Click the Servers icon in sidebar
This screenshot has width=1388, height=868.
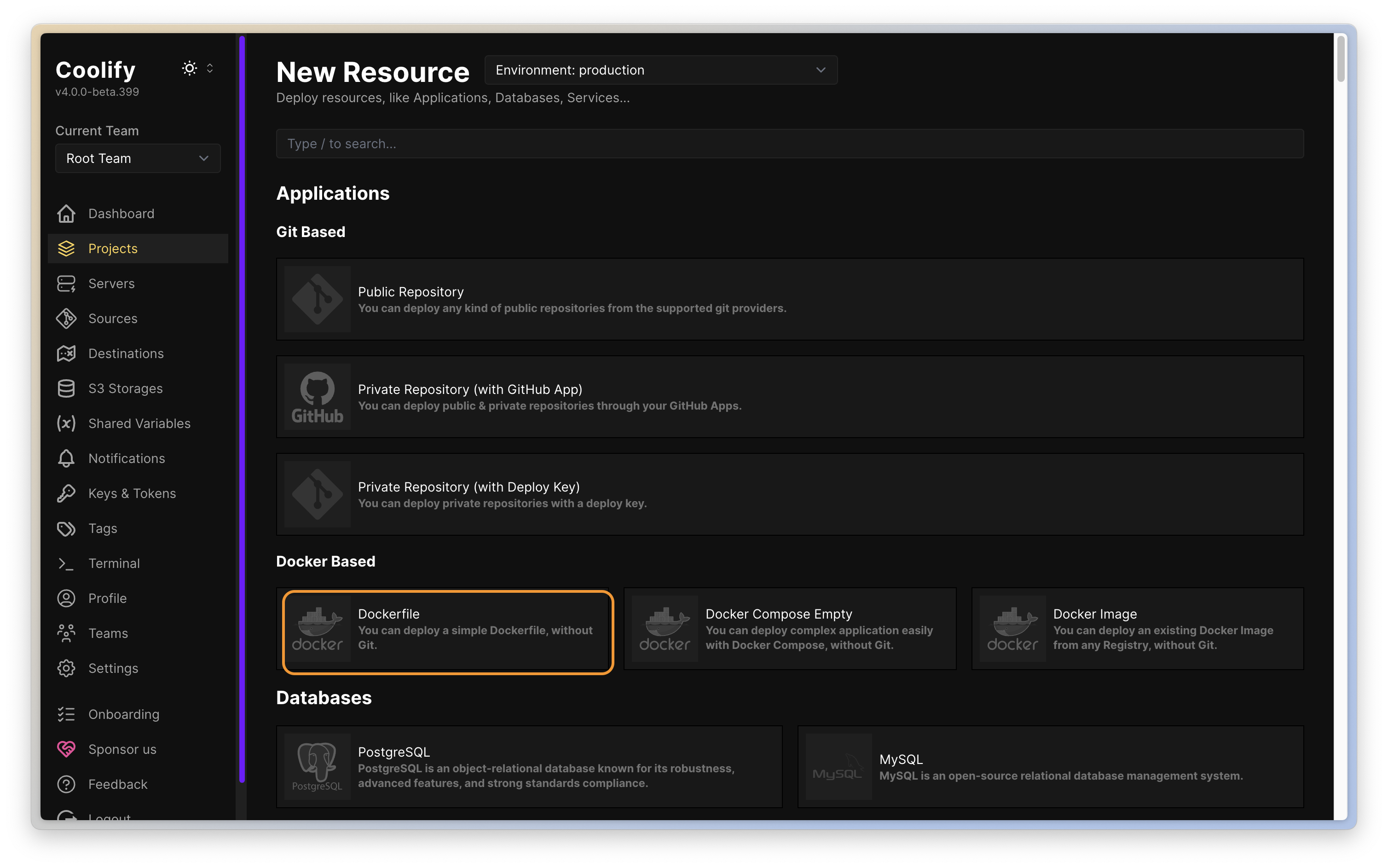coord(66,284)
